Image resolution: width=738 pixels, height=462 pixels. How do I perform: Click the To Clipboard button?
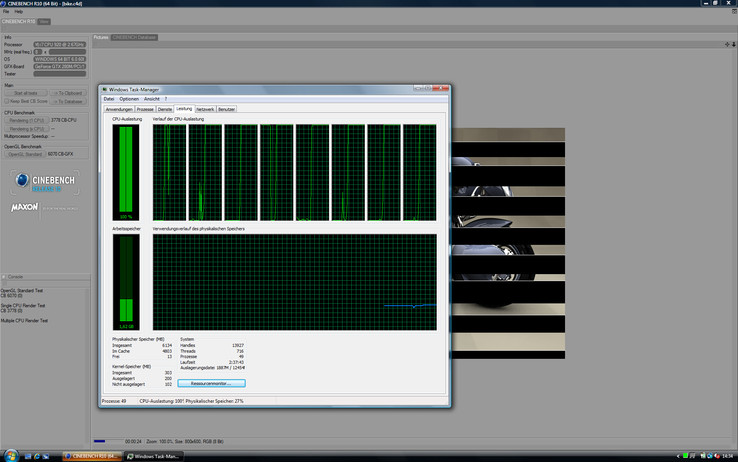(68, 92)
